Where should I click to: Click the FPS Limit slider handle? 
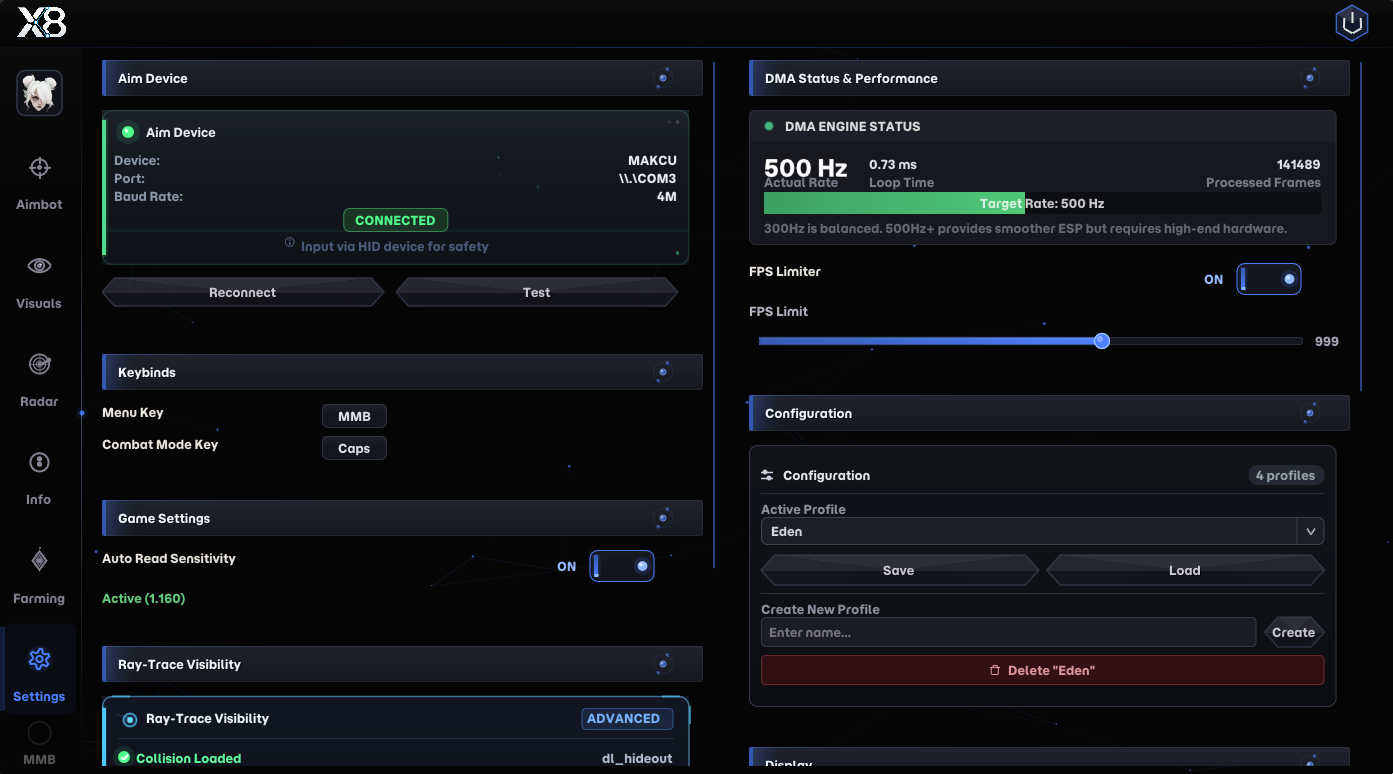(1102, 341)
